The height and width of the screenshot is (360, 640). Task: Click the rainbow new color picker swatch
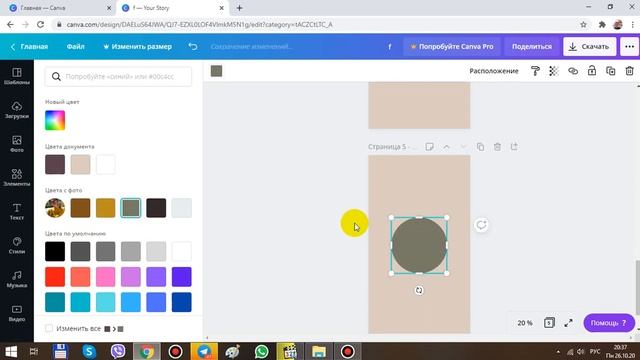pos(55,120)
